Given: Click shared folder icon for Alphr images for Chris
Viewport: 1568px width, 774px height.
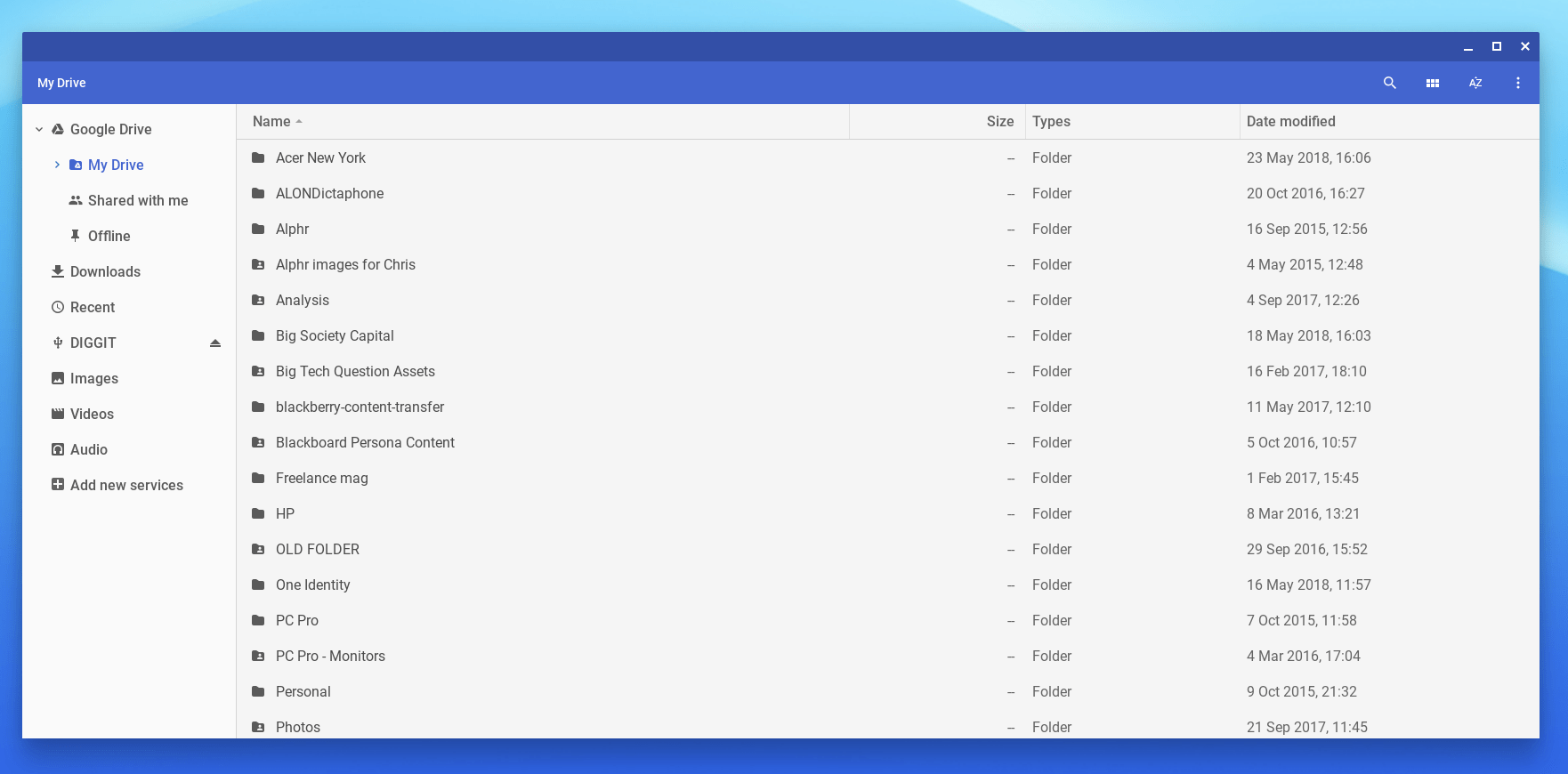Looking at the screenshot, I should click(258, 264).
